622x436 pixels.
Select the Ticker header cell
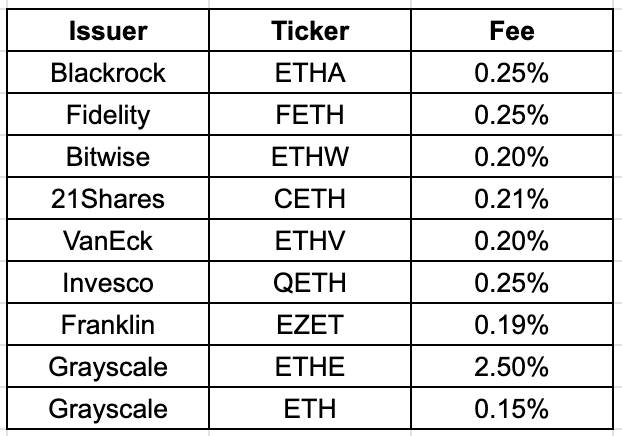point(310,30)
